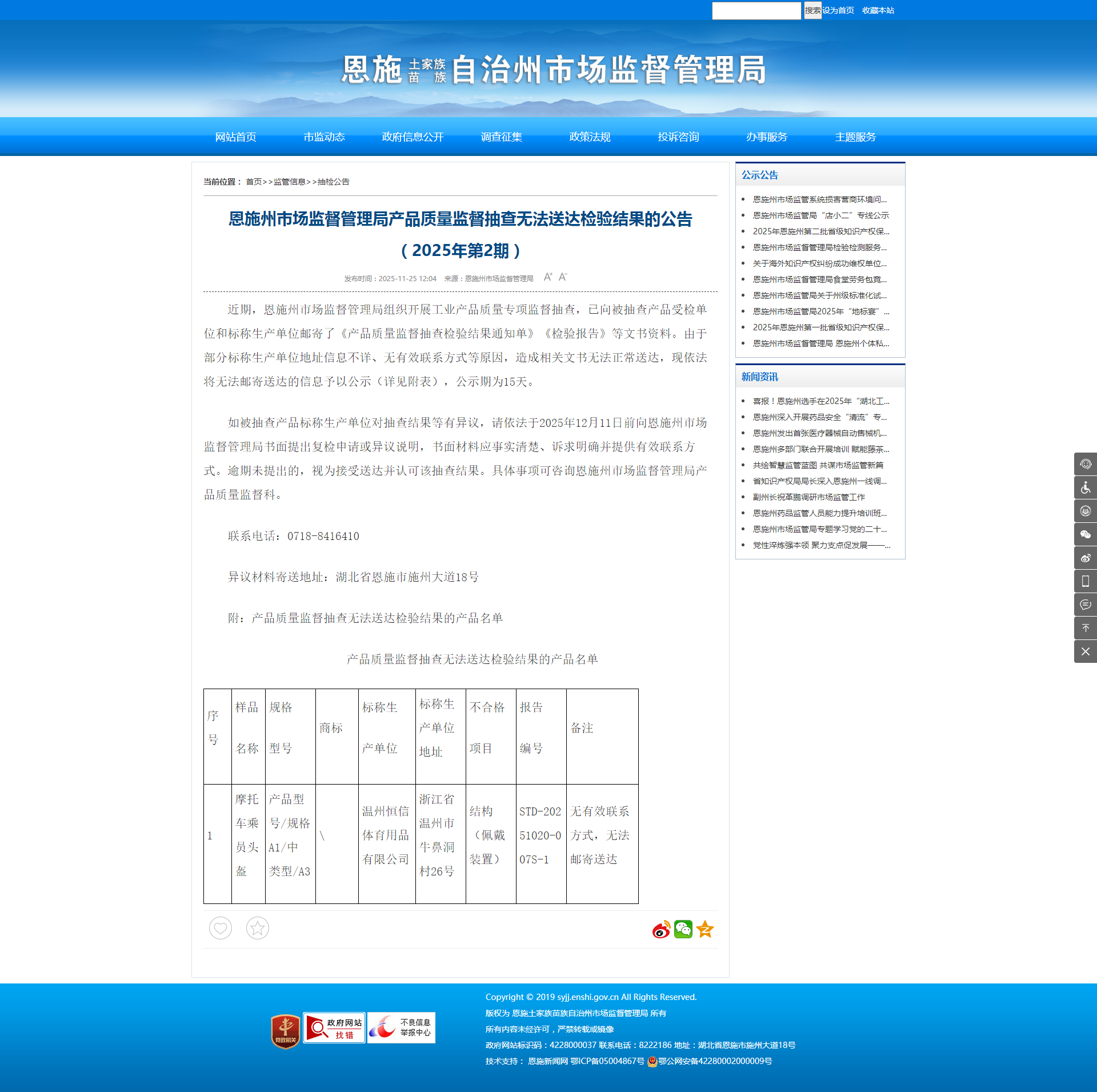Share to QQ Zone yellow star icon
Screen dimensions: 1097x1092
coord(706,930)
